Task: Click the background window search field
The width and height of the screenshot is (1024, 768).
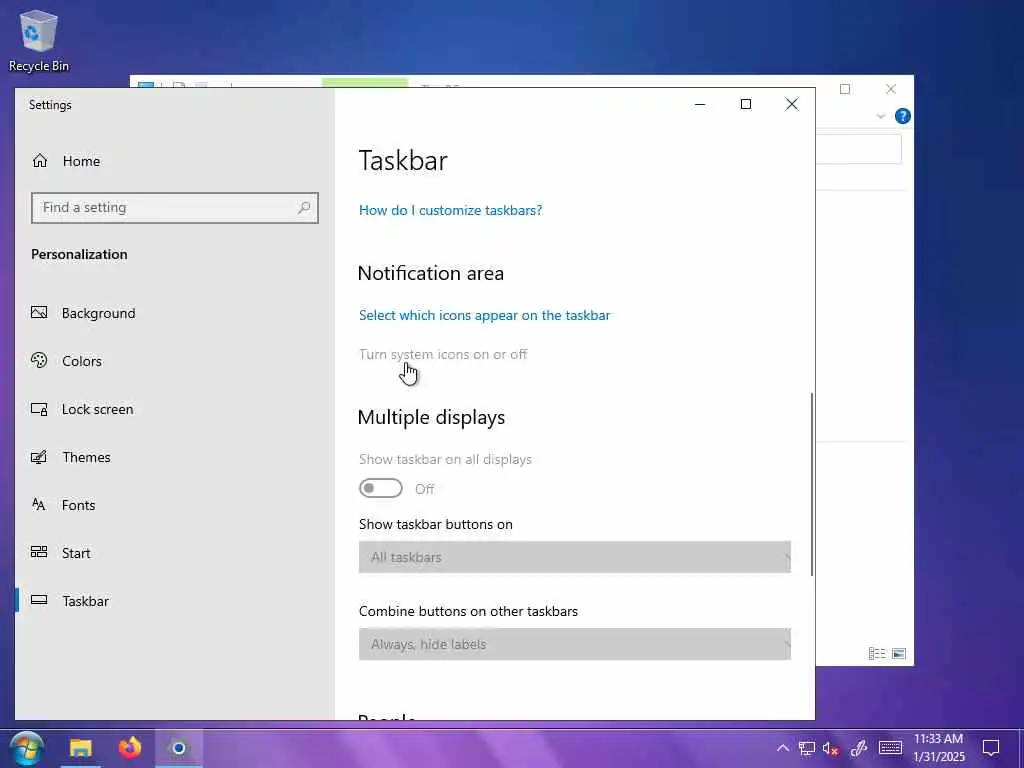Action: [859, 150]
